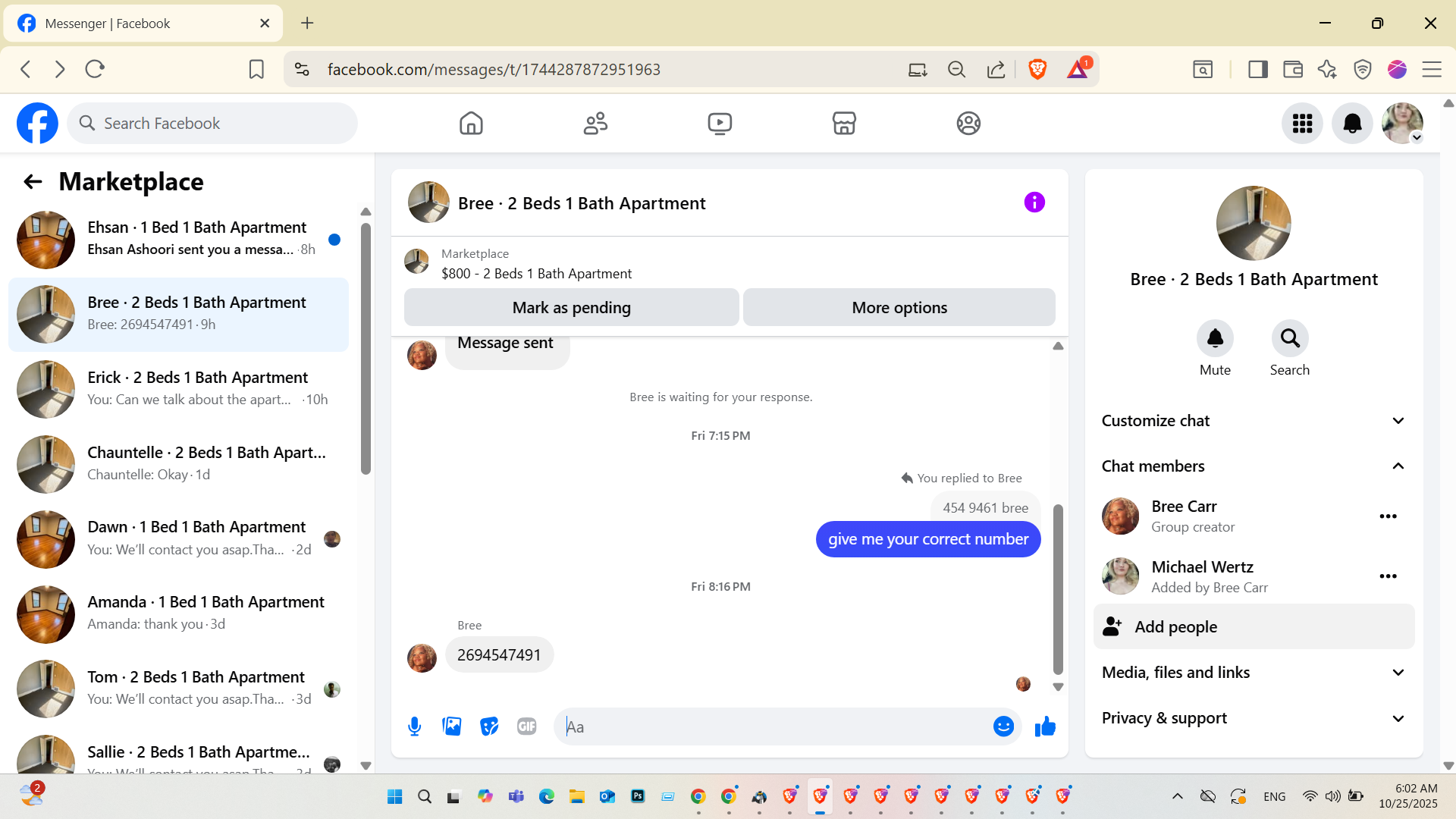
Task: Click the listing thumbnail in chat header
Action: click(x=428, y=202)
